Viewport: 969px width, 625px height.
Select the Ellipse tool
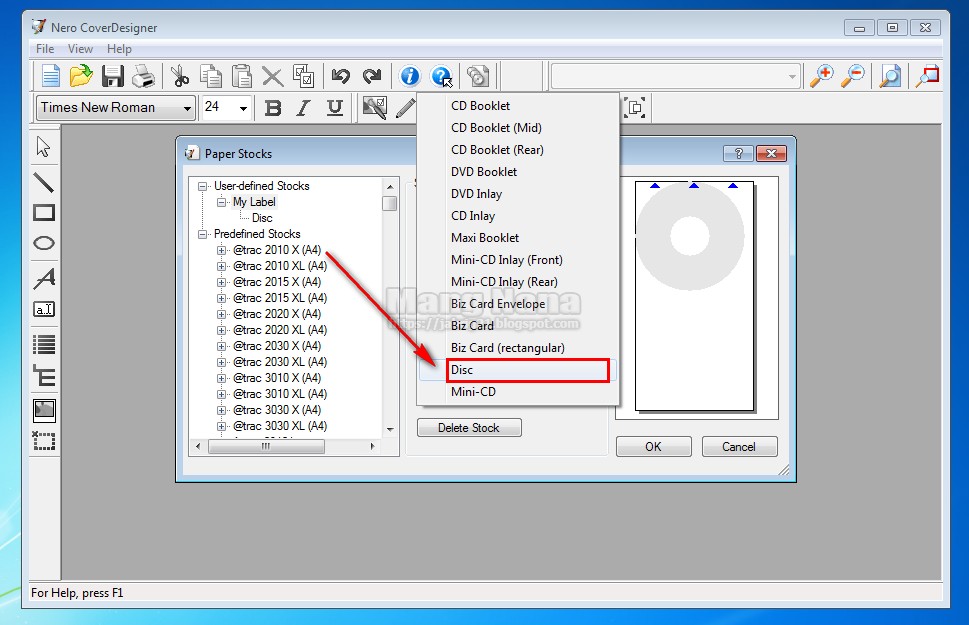[x=43, y=243]
